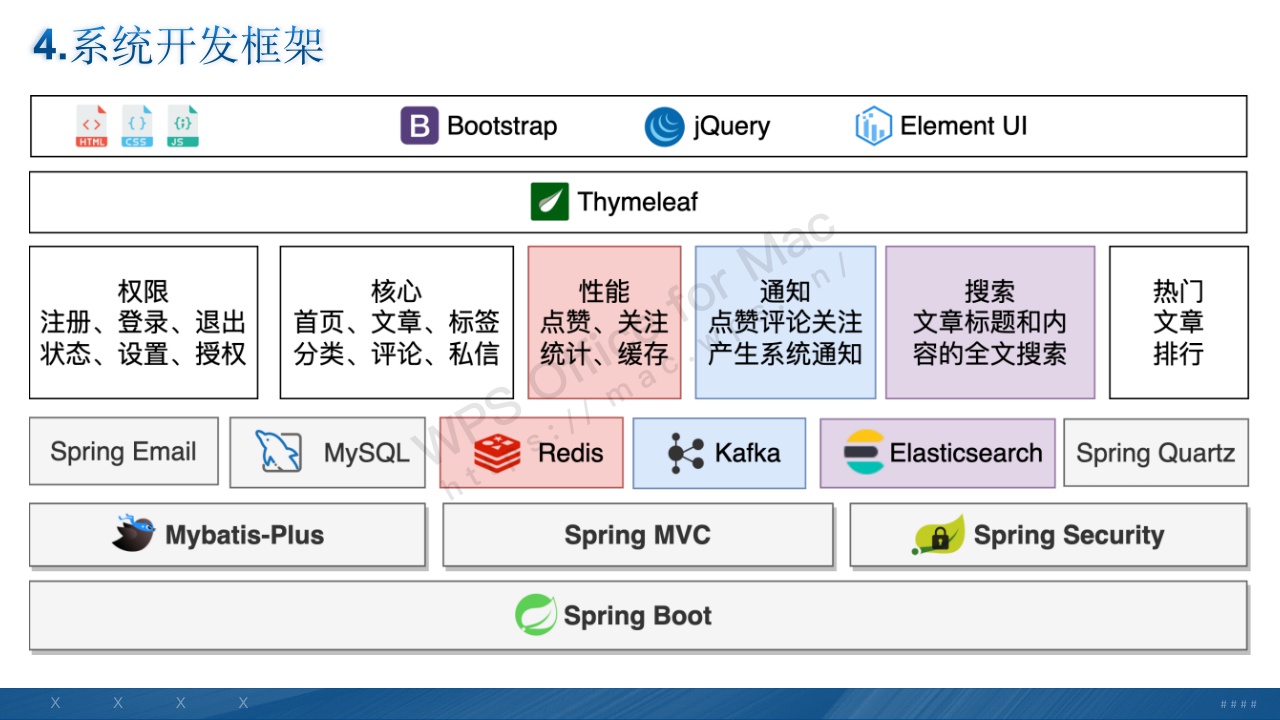Click the text 首页、文章、标签
Screen dimensions: 1280x720
pyautogui.click(x=396, y=323)
